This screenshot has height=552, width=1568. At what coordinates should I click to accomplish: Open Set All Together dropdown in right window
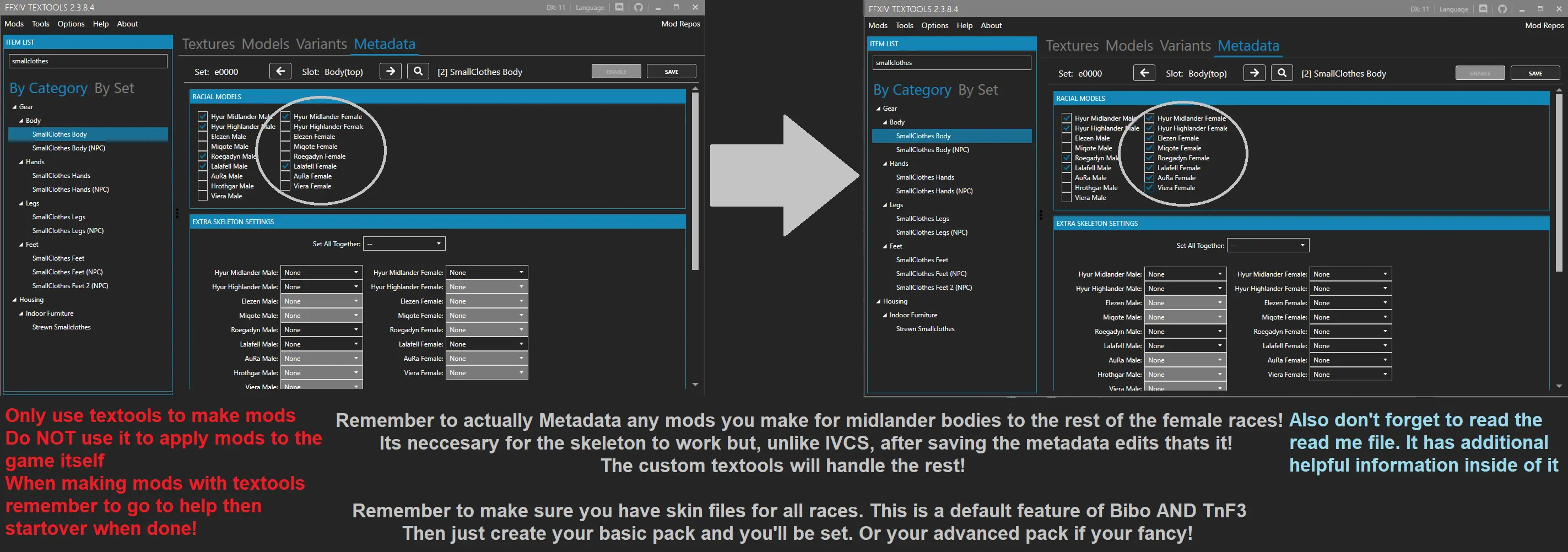[1268, 246]
